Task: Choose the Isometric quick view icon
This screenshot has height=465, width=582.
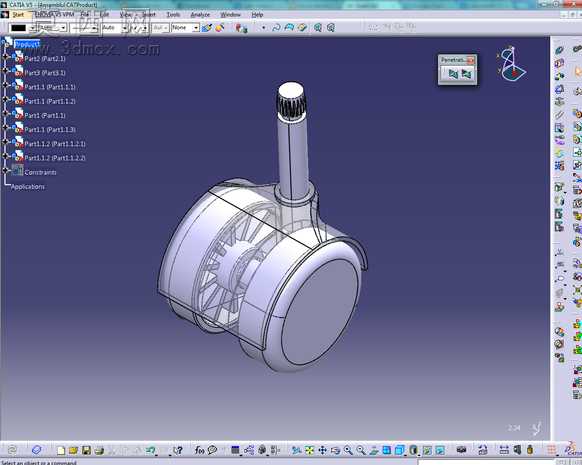Action: [400, 451]
